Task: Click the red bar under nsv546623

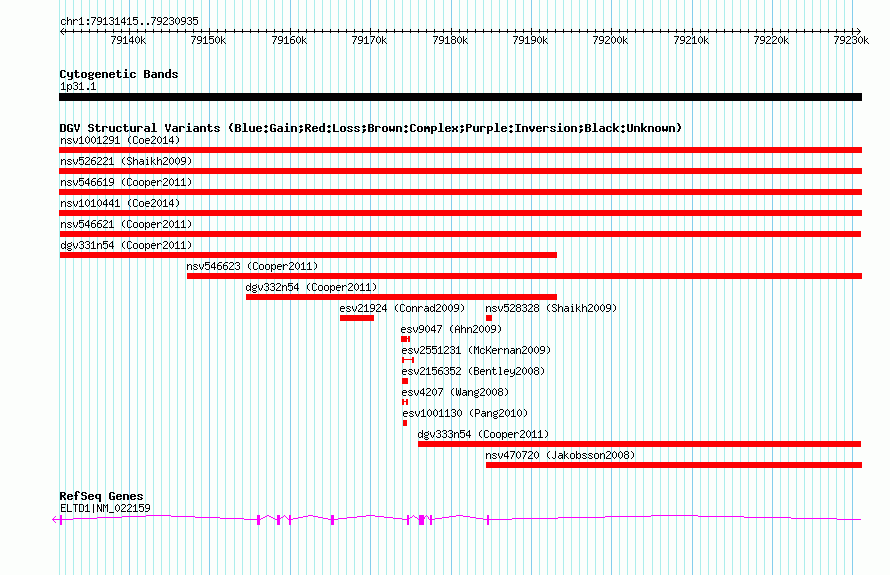Action: 523,276
